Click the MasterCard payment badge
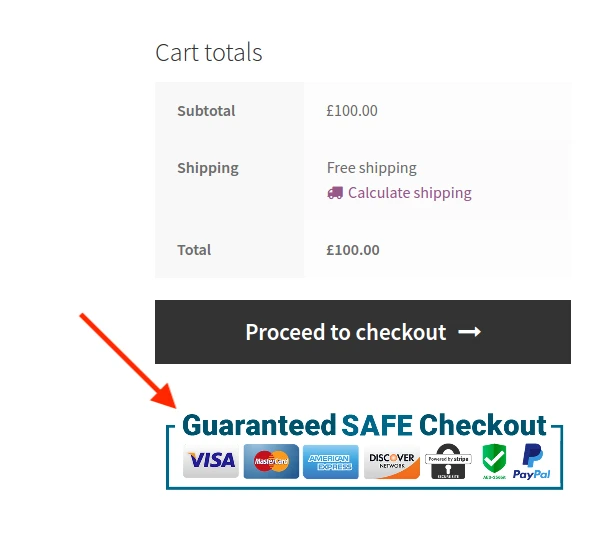 pyautogui.click(x=271, y=461)
